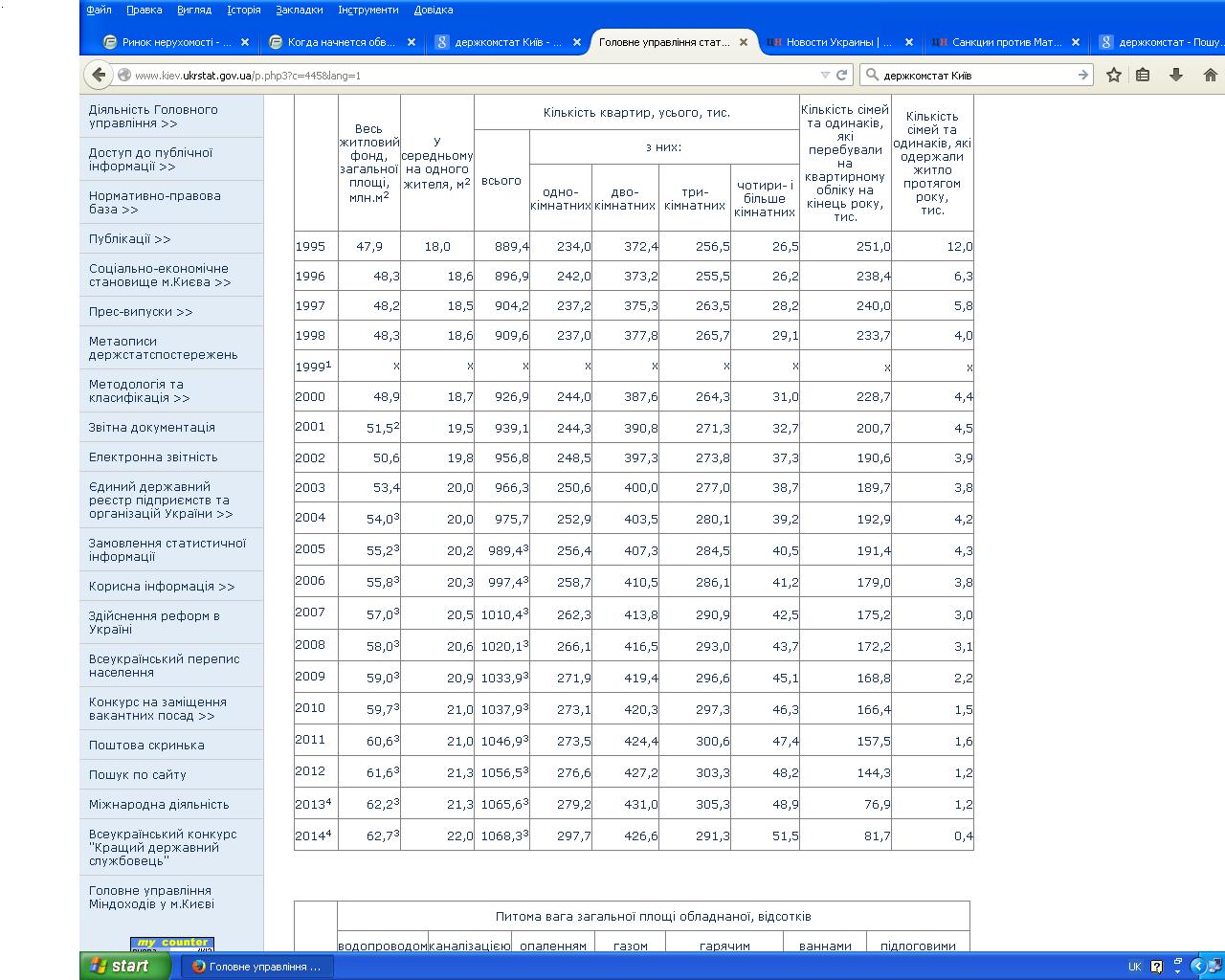
Task: Open the Правка menu
Action: coord(144,10)
